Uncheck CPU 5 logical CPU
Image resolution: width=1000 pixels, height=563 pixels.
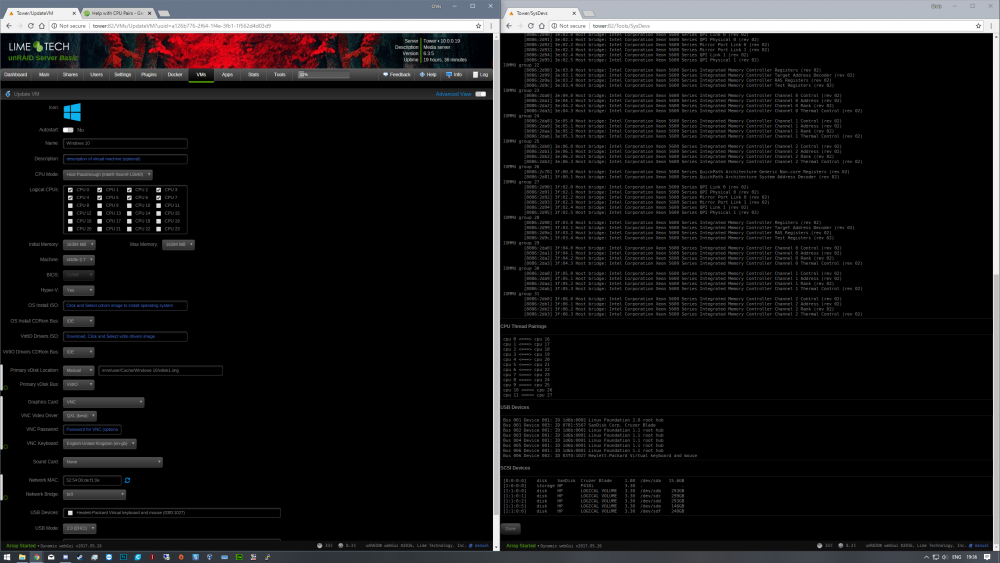(99, 198)
